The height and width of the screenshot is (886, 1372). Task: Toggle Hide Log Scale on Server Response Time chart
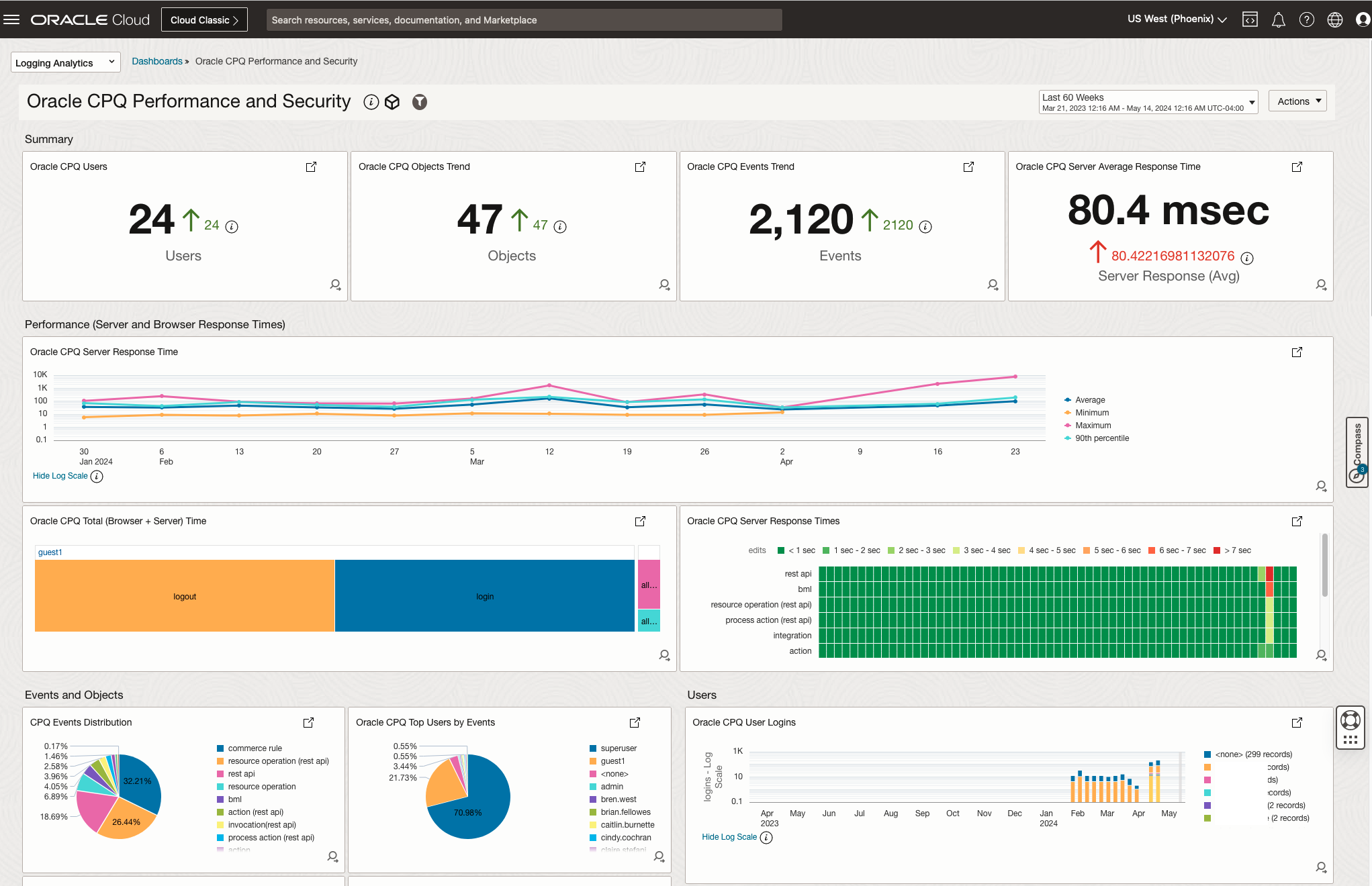pyautogui.click(x=60, y=476)
